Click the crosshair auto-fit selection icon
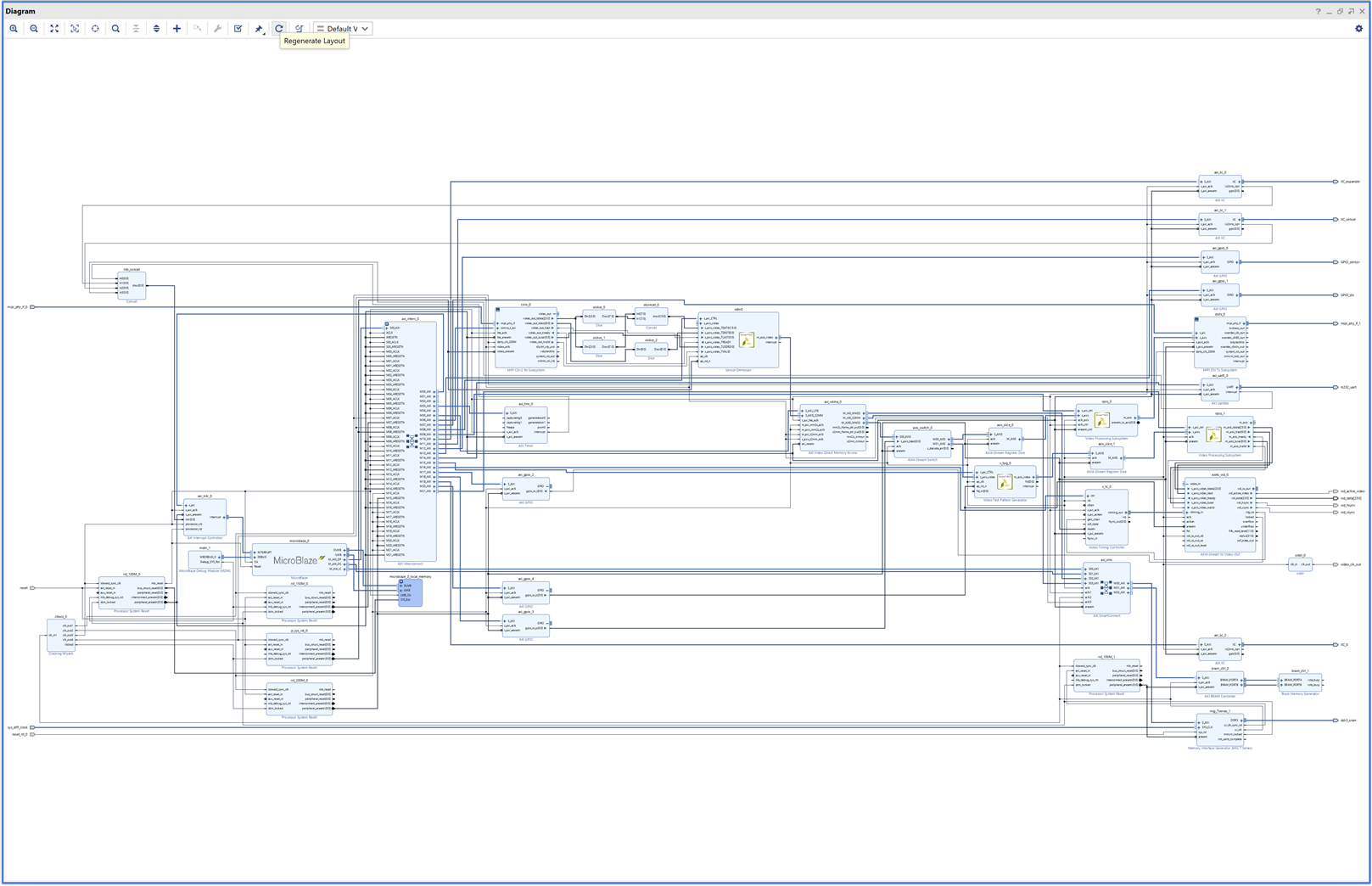 [x=95, y=29]
